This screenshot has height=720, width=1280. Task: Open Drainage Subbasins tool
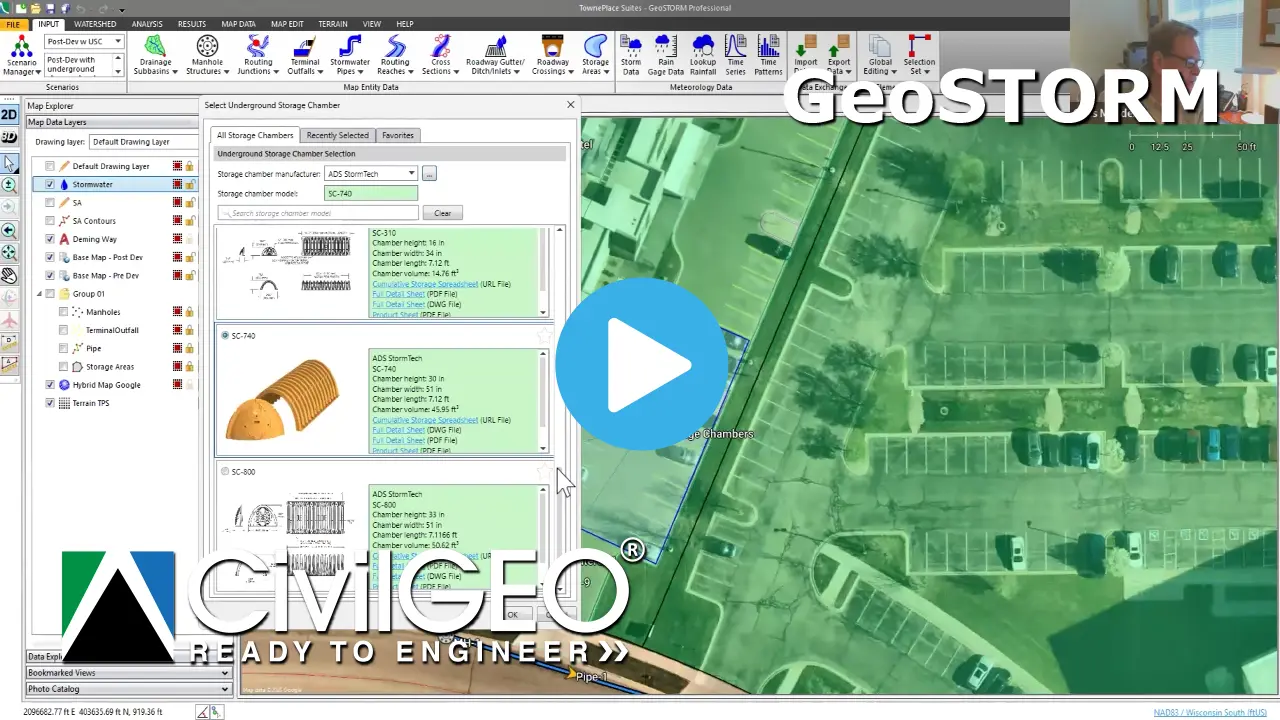[x=155, y=56]
